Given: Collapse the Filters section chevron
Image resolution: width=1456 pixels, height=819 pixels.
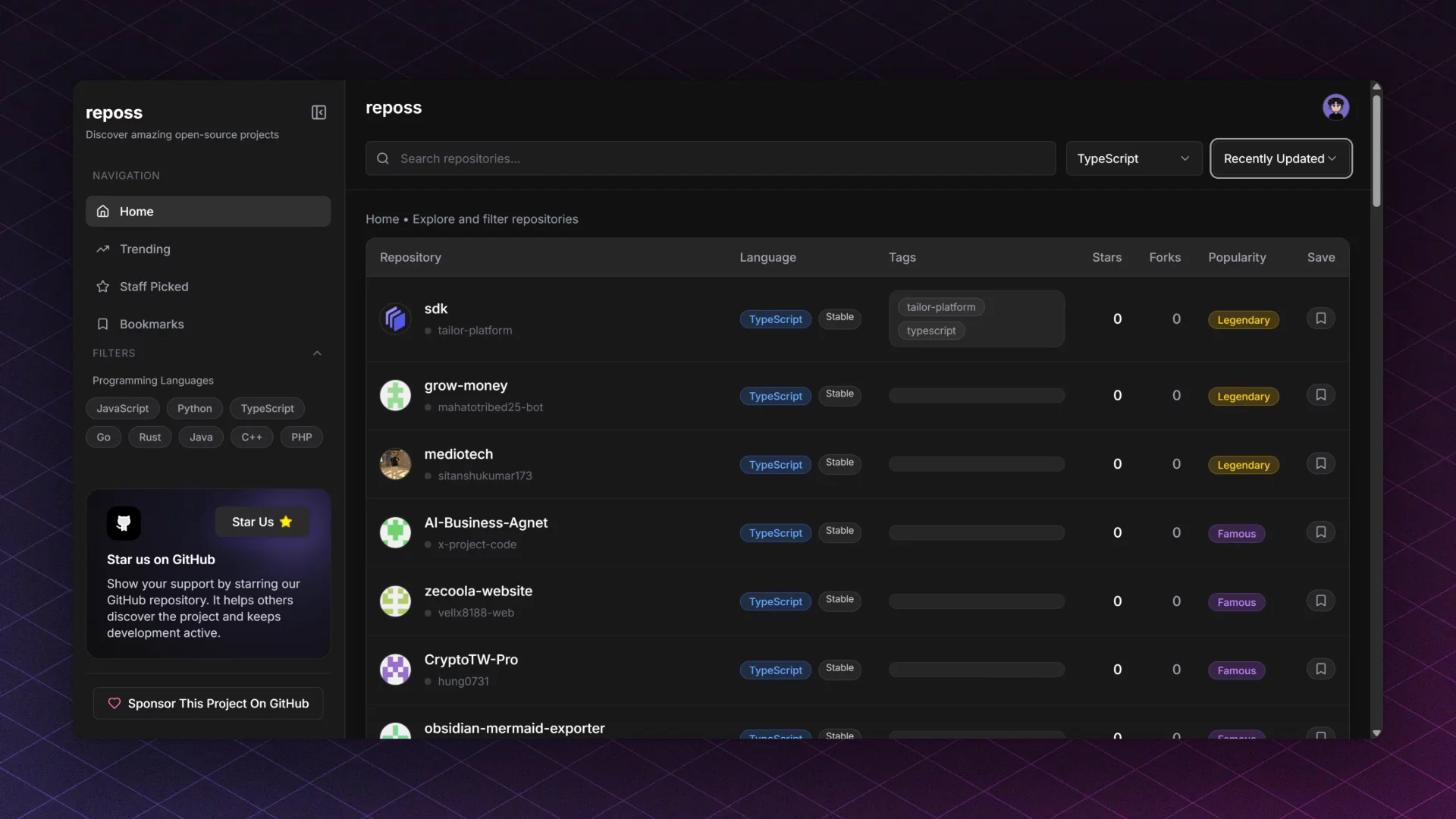Looking at the screenshot, I should [x=317, y=353].
